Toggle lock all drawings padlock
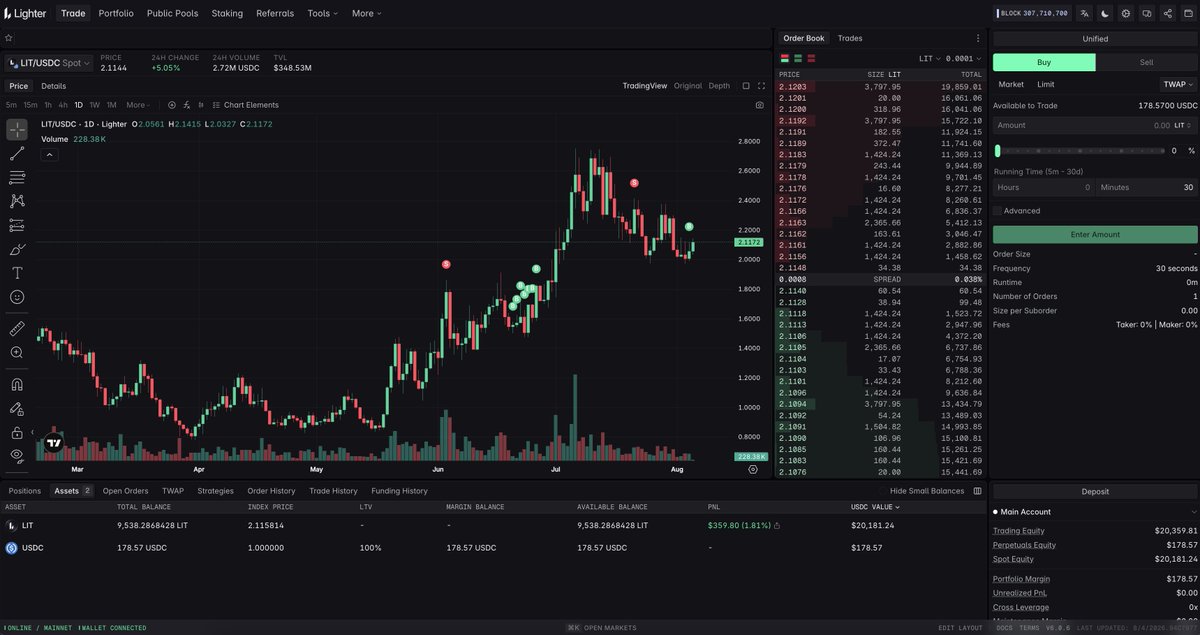Screen dimensions: 1200x635 [17, 432]
